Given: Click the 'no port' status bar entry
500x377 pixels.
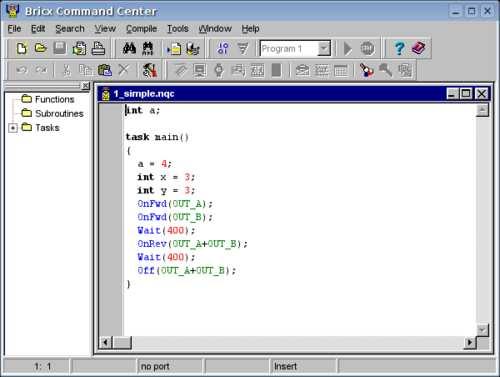Looking at the screenshot, I should (x=155, y=366).
